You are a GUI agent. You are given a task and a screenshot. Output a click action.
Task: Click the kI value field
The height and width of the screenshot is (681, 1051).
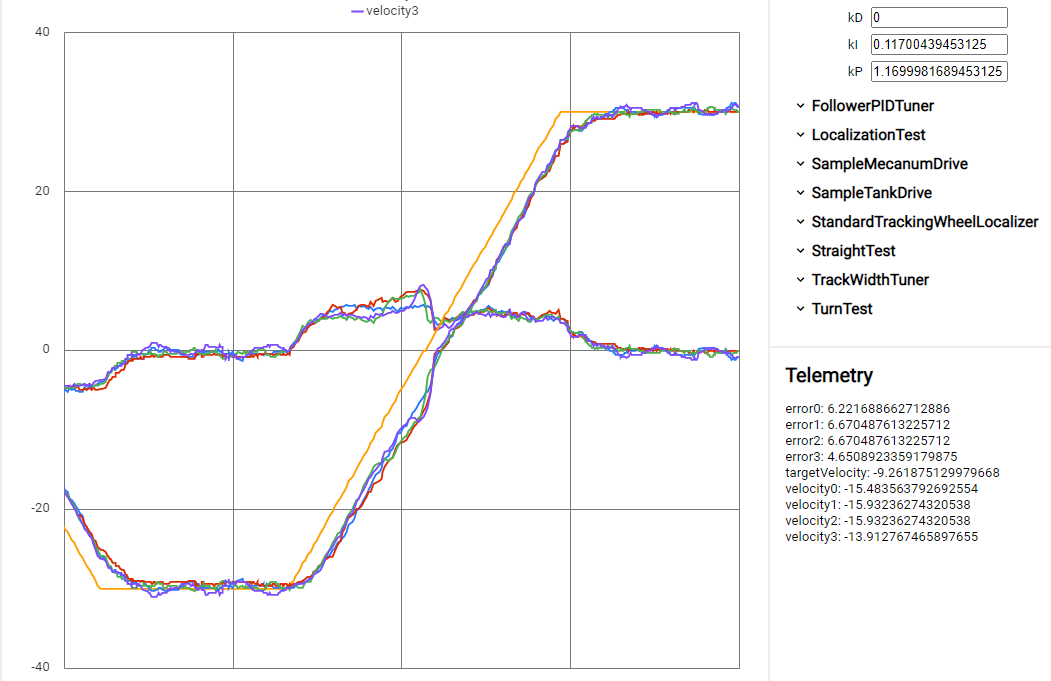938,44
